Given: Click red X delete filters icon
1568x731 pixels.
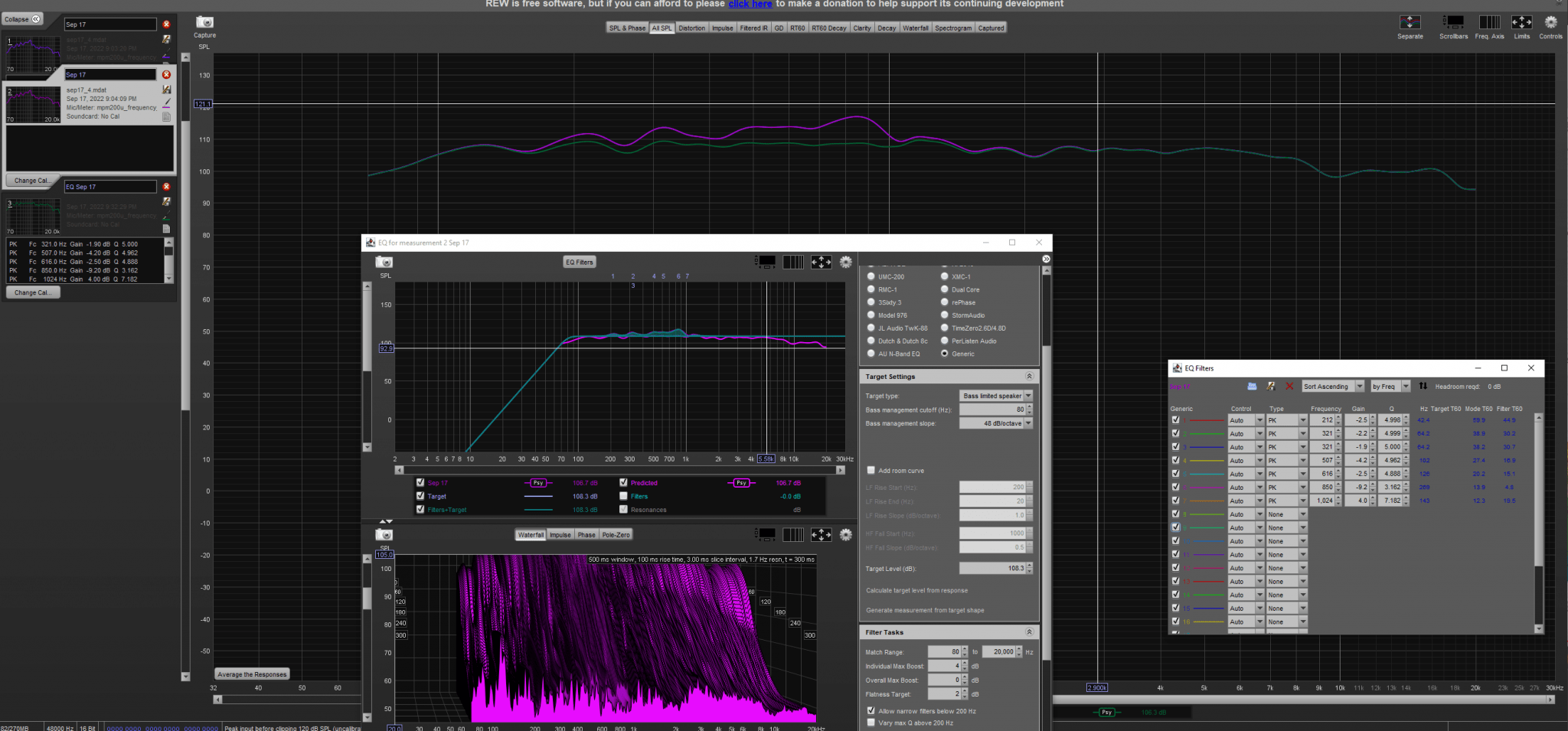Looking at the screenshot, I should 1289,387.
